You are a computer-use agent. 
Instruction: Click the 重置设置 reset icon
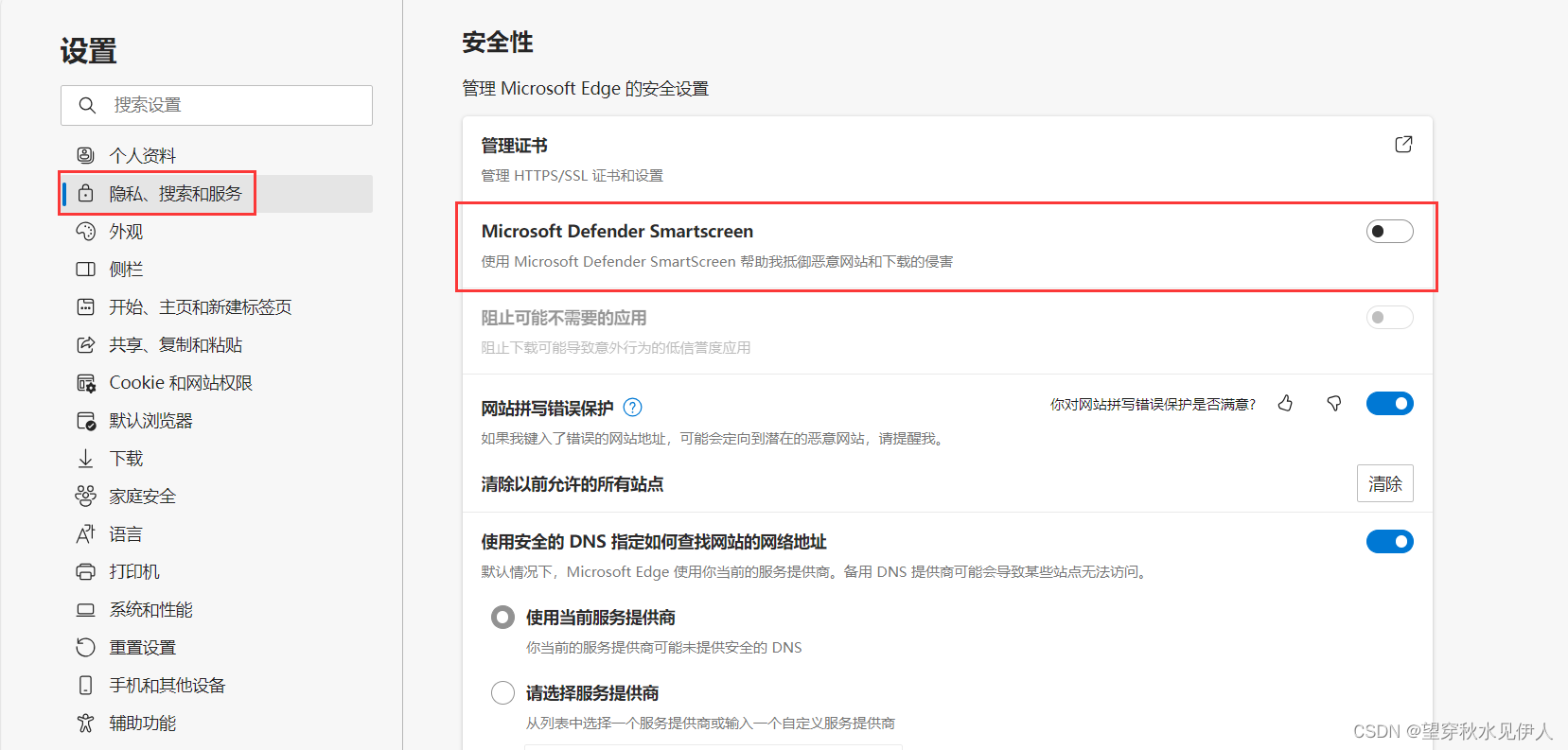(x=85, y=647)
